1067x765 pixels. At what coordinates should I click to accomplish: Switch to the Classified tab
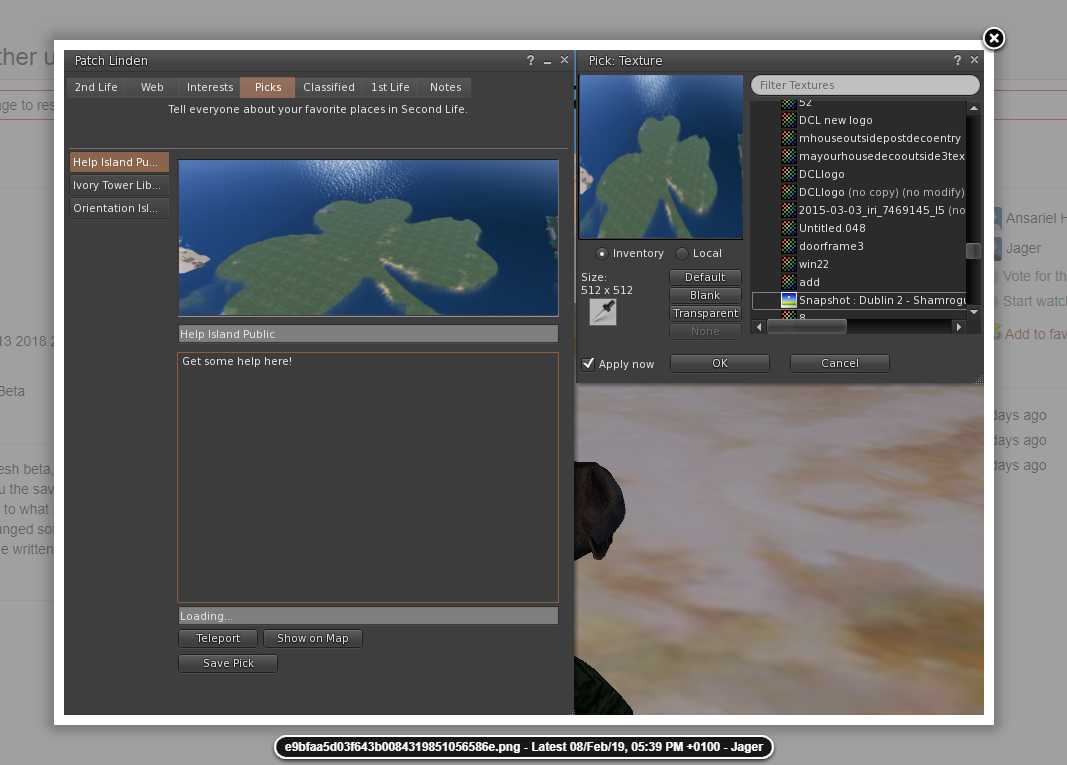329,87
